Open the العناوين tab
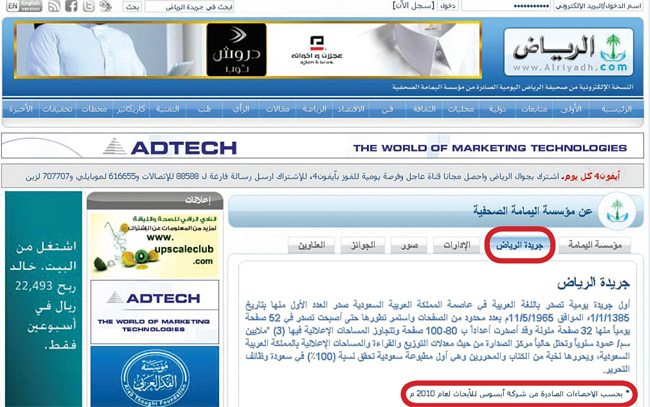650x407 pixels. 311,244
